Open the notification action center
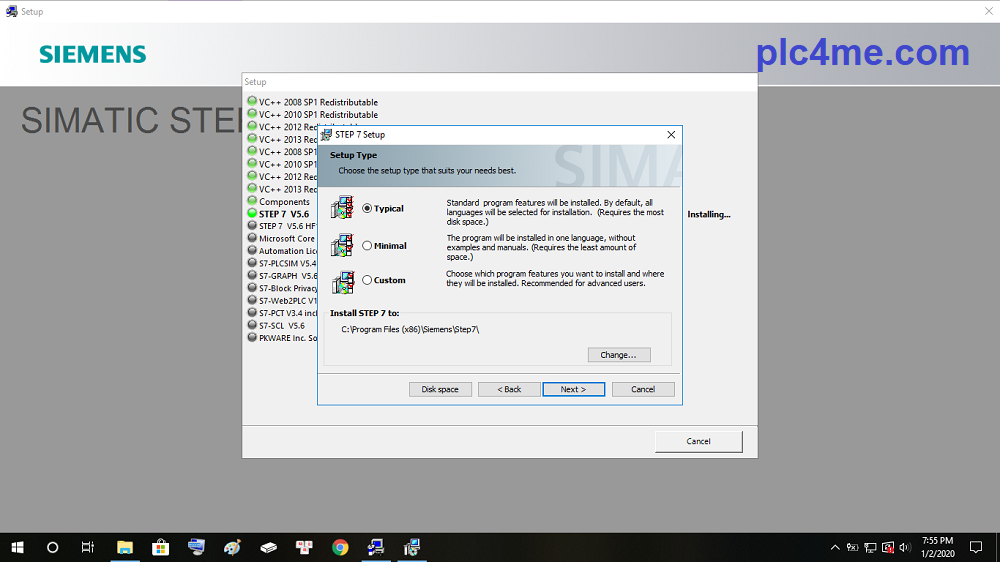 coord(976,547)
